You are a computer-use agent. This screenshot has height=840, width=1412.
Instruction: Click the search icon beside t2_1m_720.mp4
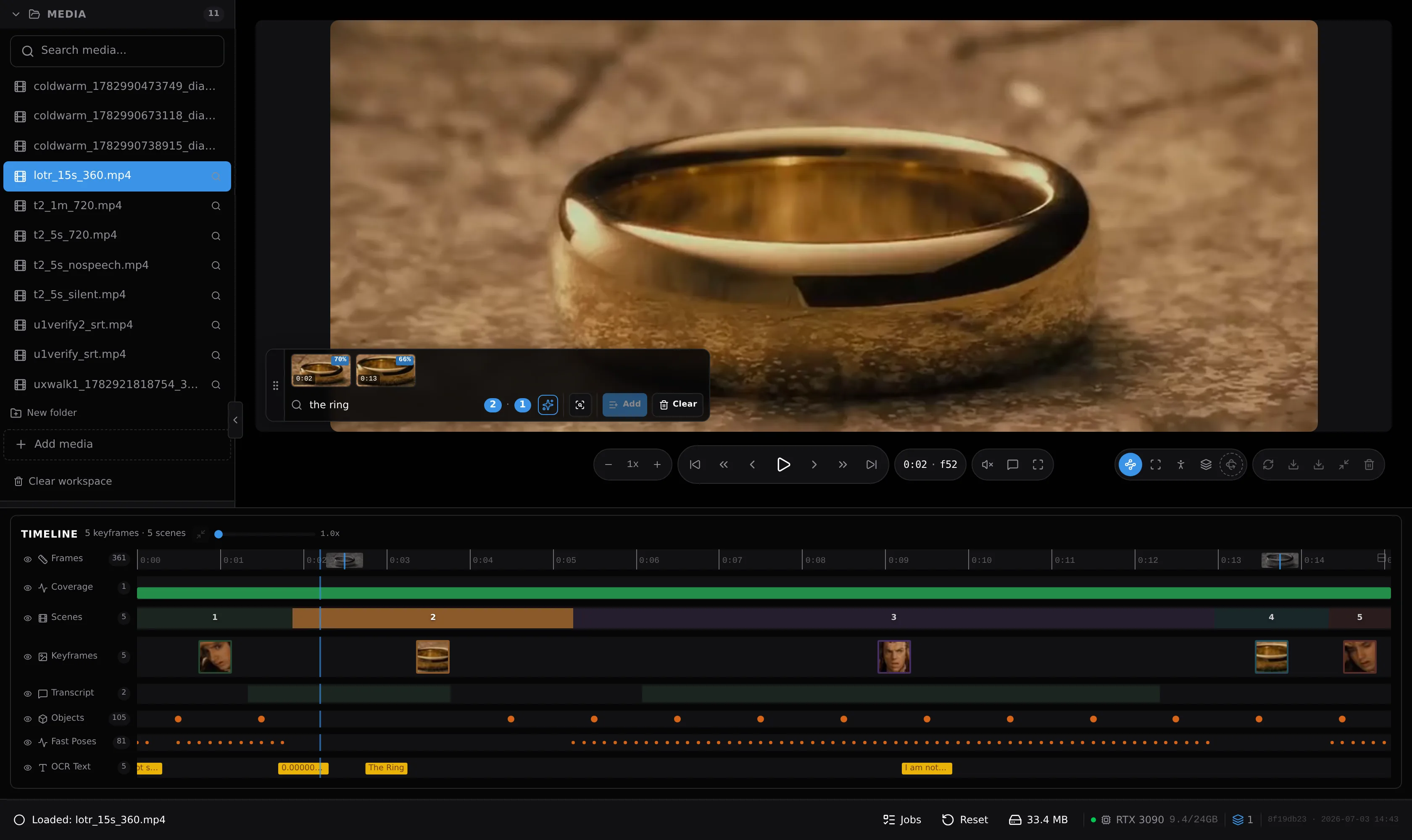216,206
